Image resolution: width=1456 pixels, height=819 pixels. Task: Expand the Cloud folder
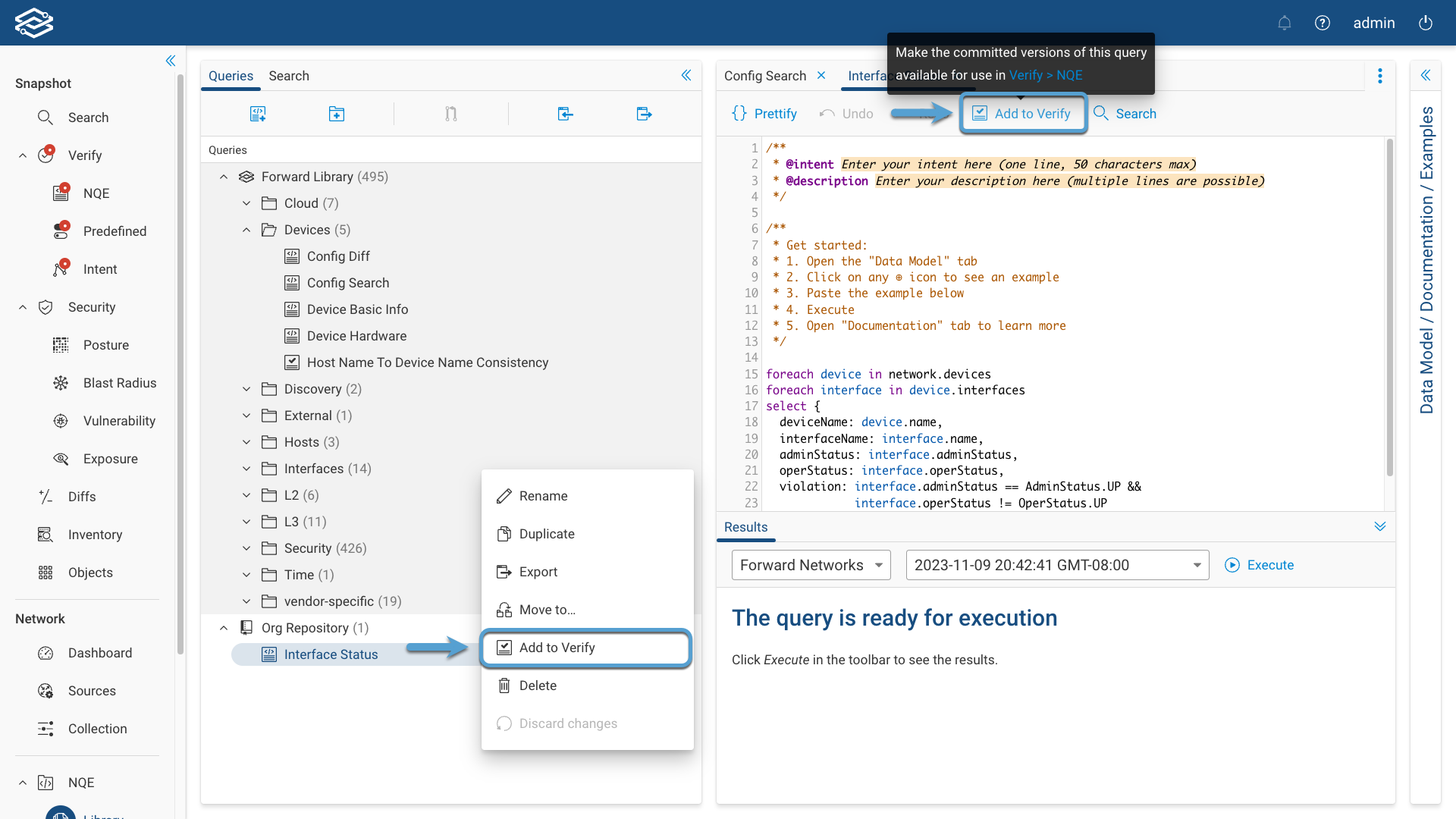click(x=246, y=203)
